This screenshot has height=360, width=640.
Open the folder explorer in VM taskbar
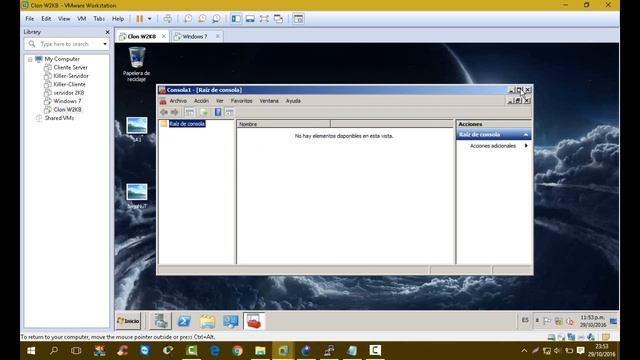[x=207, y=321]
